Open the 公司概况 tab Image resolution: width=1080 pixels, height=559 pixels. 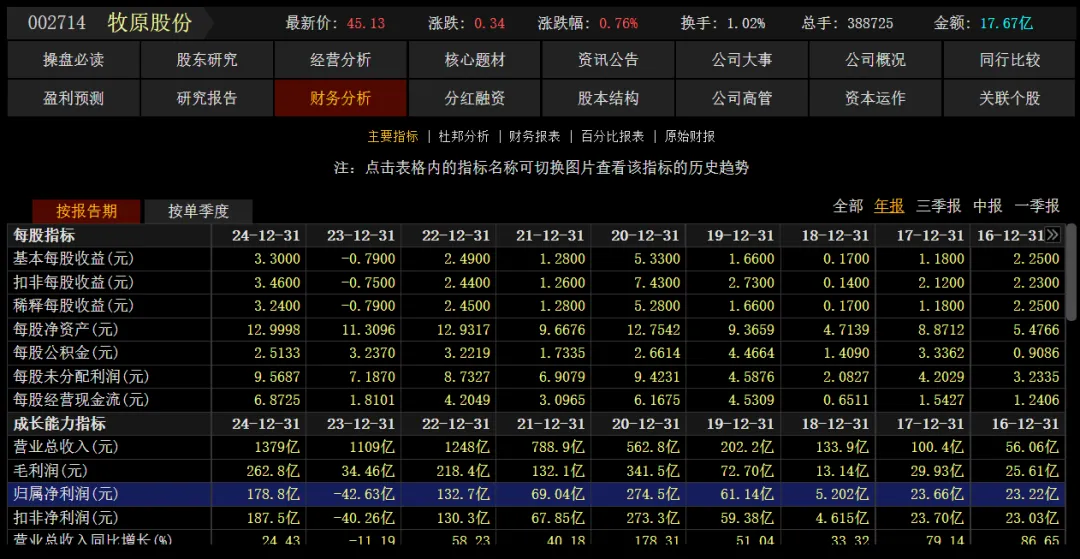(x=875, y=60)
